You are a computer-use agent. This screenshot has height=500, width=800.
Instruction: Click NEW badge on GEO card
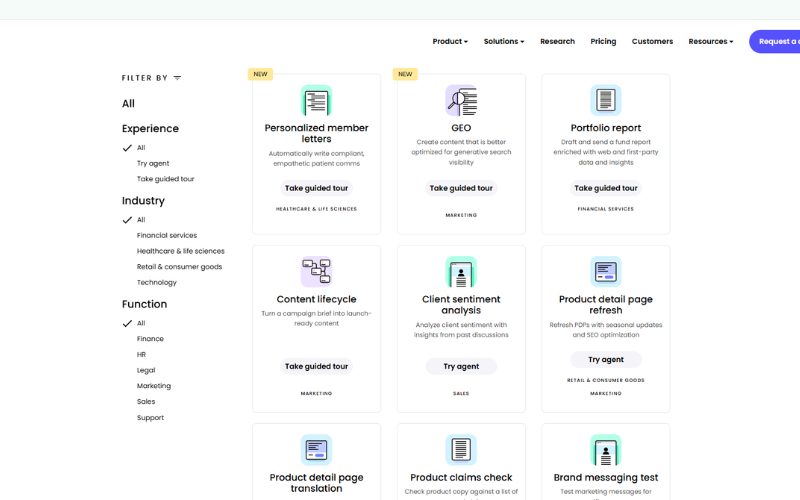[x=405, y=74]
